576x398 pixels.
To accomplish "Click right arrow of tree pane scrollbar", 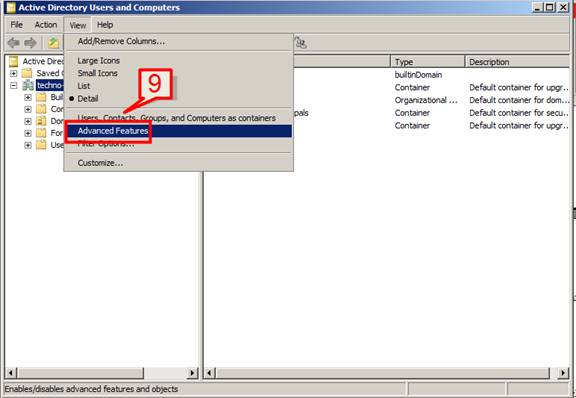I will click(x=192, y=373).
